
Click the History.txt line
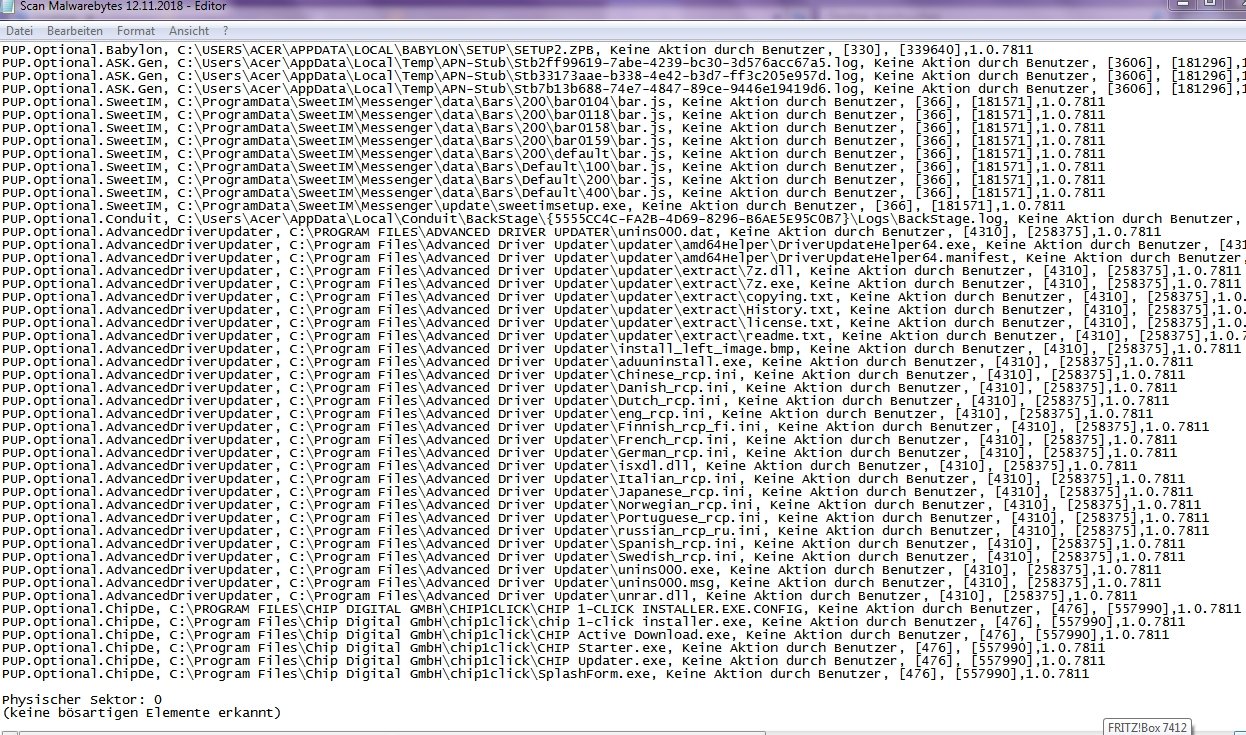(x=623, y=309)
